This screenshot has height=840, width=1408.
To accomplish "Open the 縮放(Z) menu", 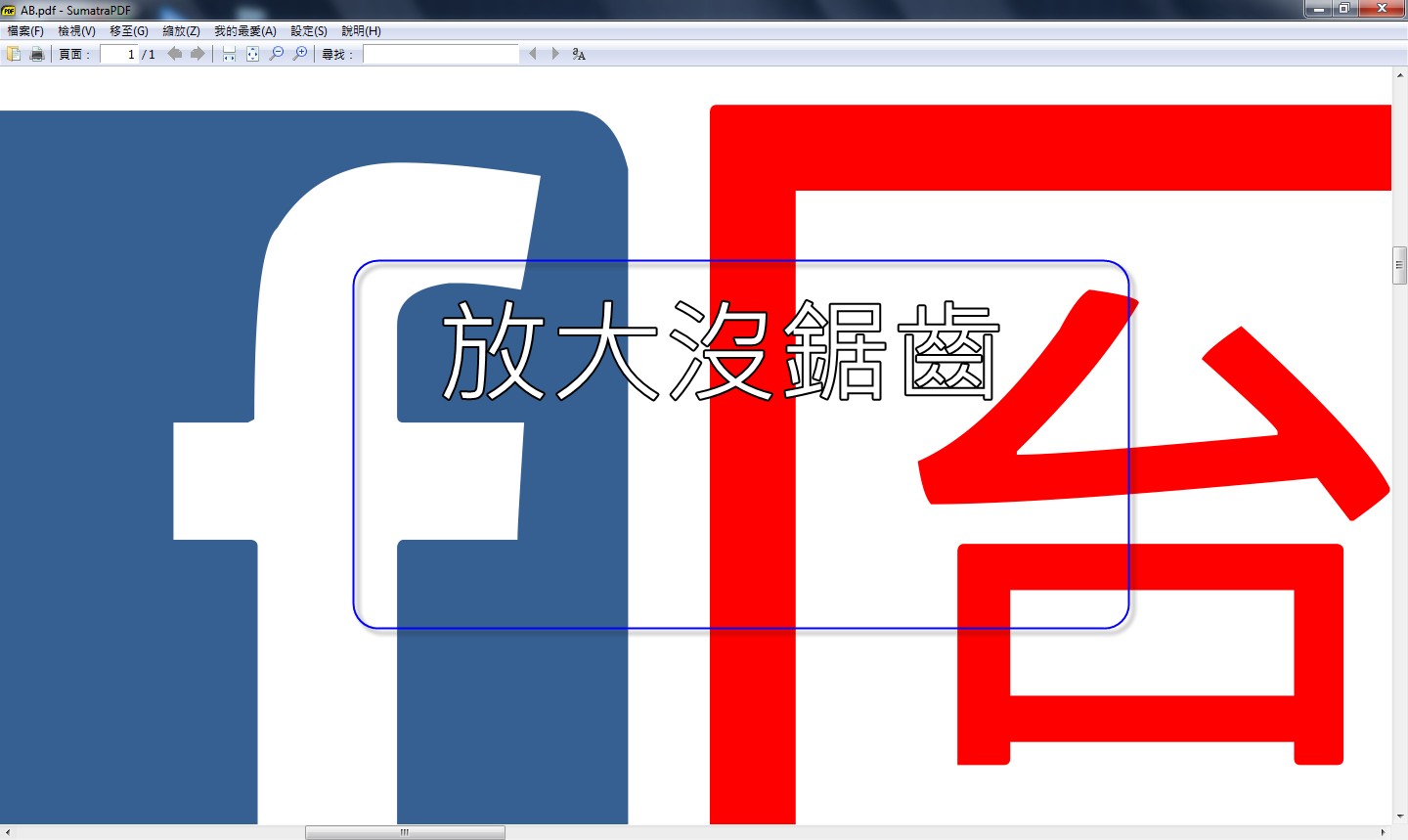I will (182, 31).
